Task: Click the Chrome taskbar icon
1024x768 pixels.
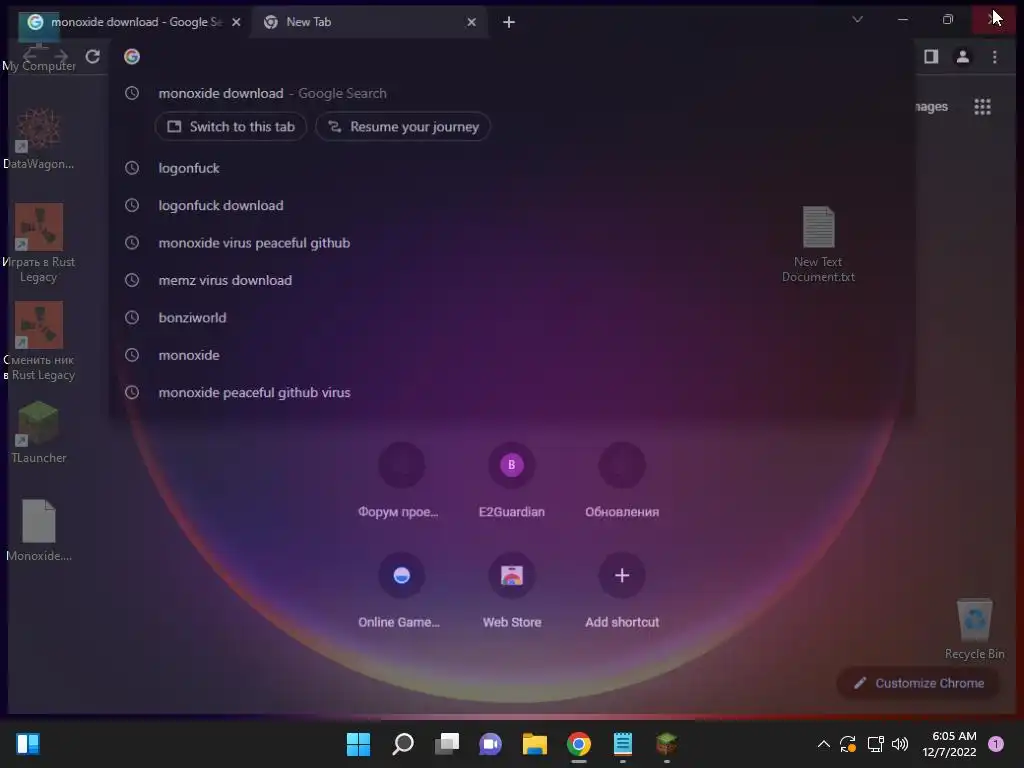Action: tap(579, 744)
